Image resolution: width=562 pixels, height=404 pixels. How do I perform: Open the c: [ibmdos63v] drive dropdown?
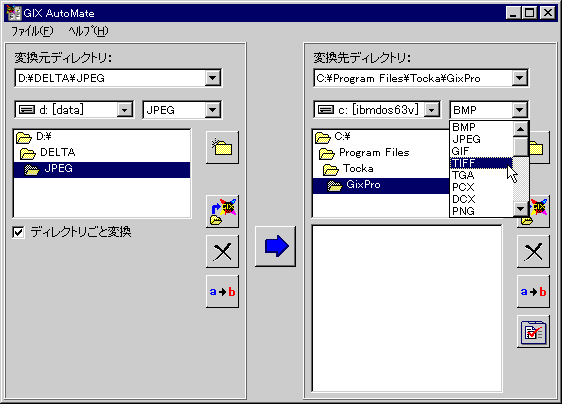432,110
